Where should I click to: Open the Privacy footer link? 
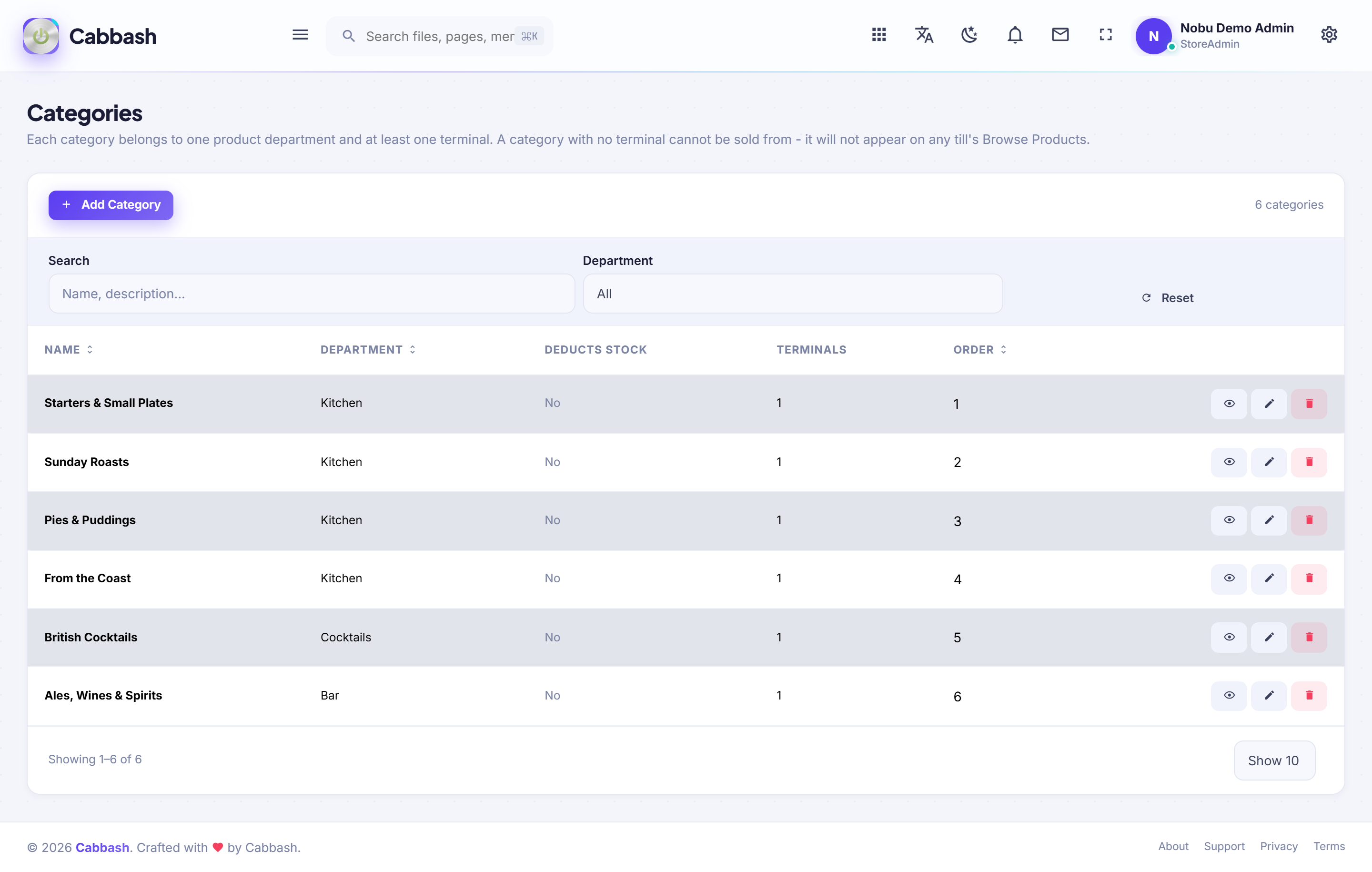(x=1278, y=846)
